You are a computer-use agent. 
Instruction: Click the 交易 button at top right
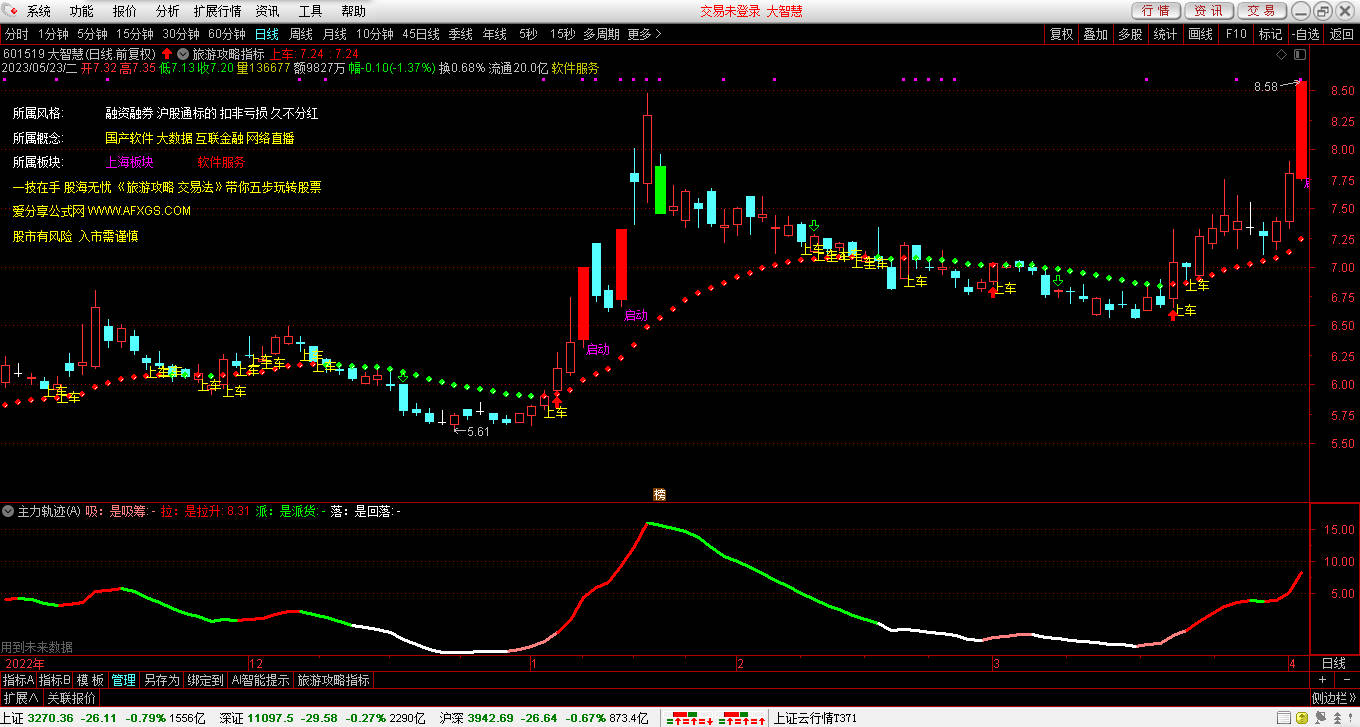tap(1262, 11)
